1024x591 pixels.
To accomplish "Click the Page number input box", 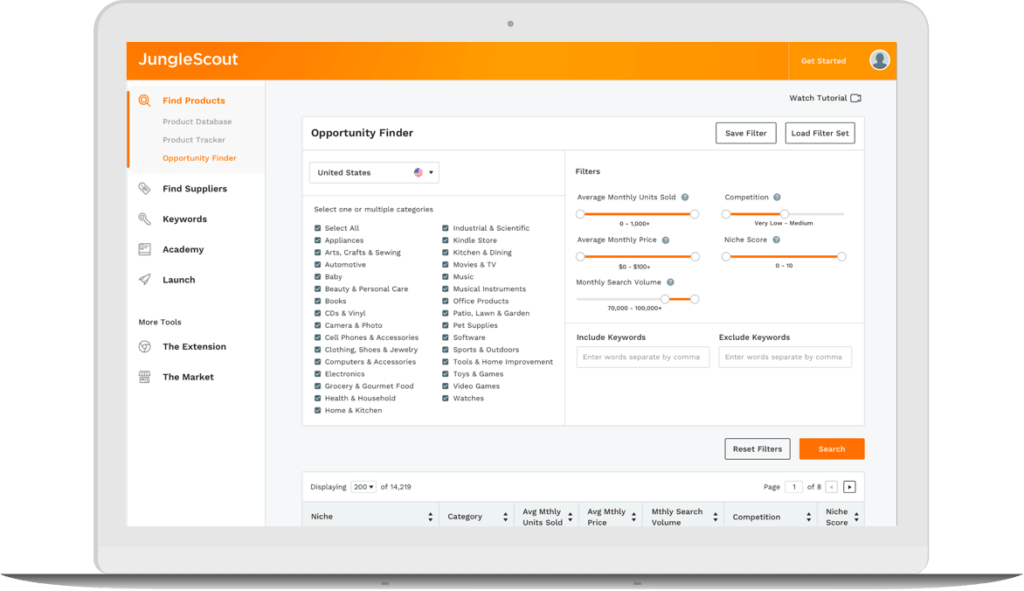I will pos(793,487).
